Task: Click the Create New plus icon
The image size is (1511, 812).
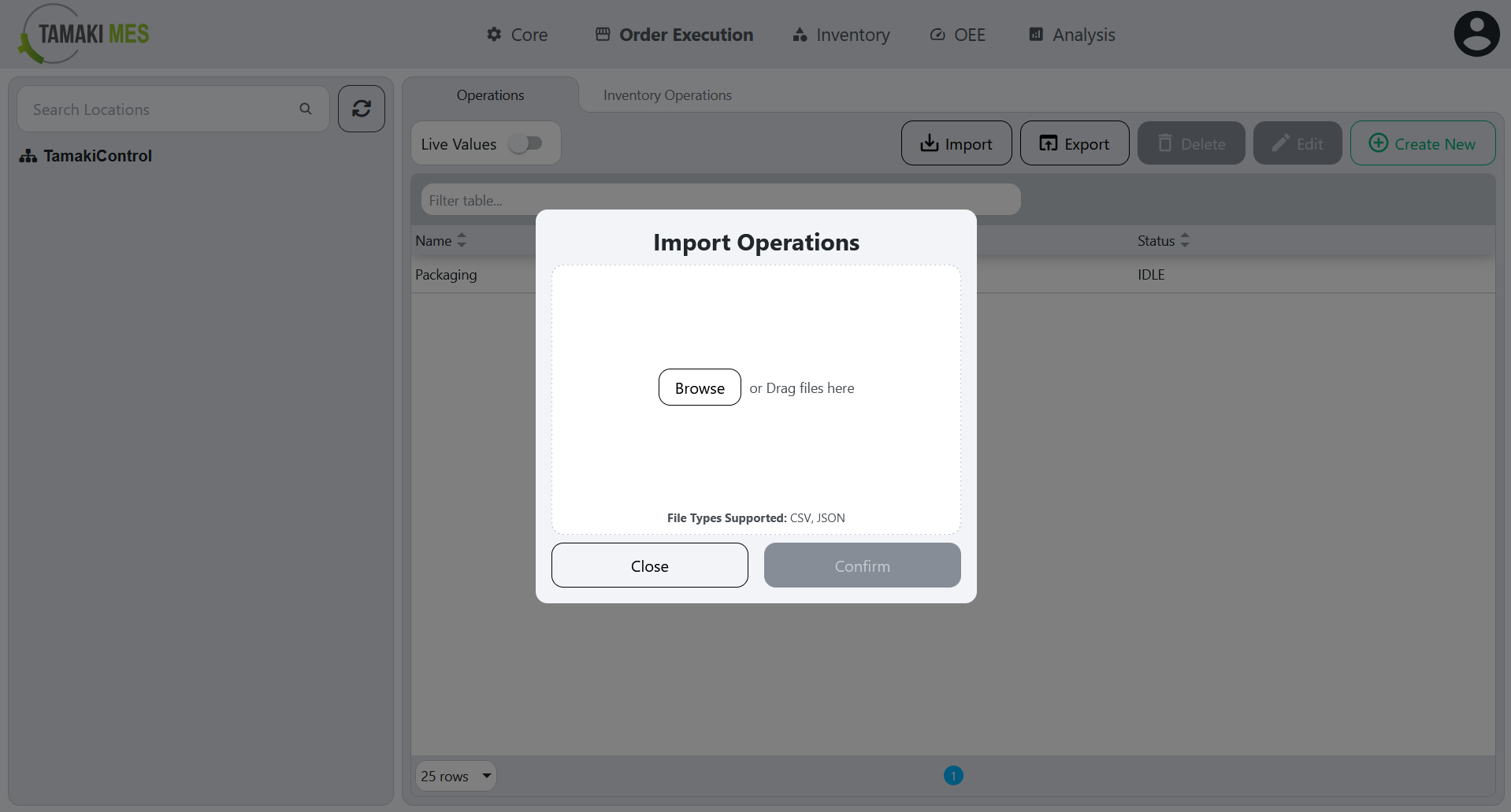Action: tap(1377, 143)
